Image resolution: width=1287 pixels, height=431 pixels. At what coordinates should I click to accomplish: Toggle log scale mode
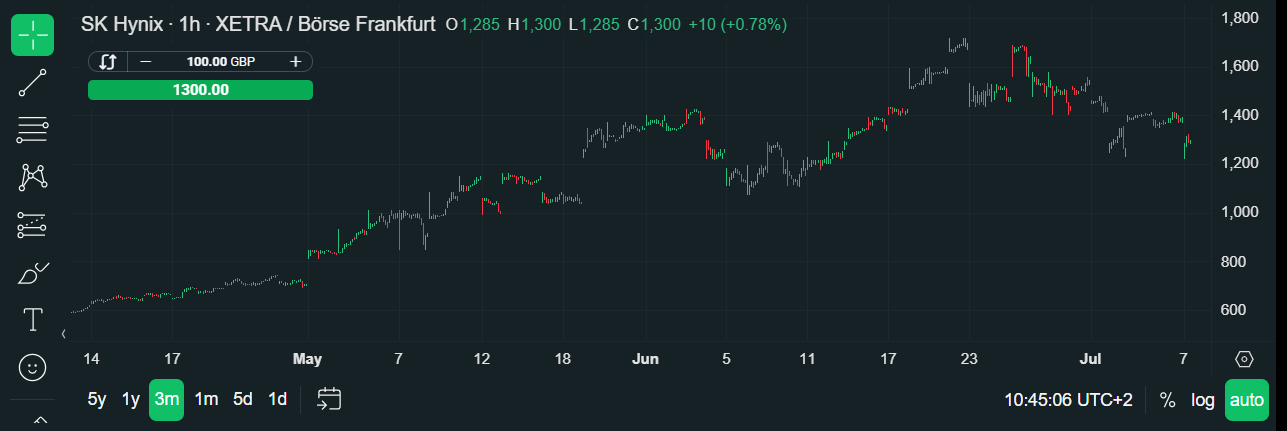(1203, 400)
